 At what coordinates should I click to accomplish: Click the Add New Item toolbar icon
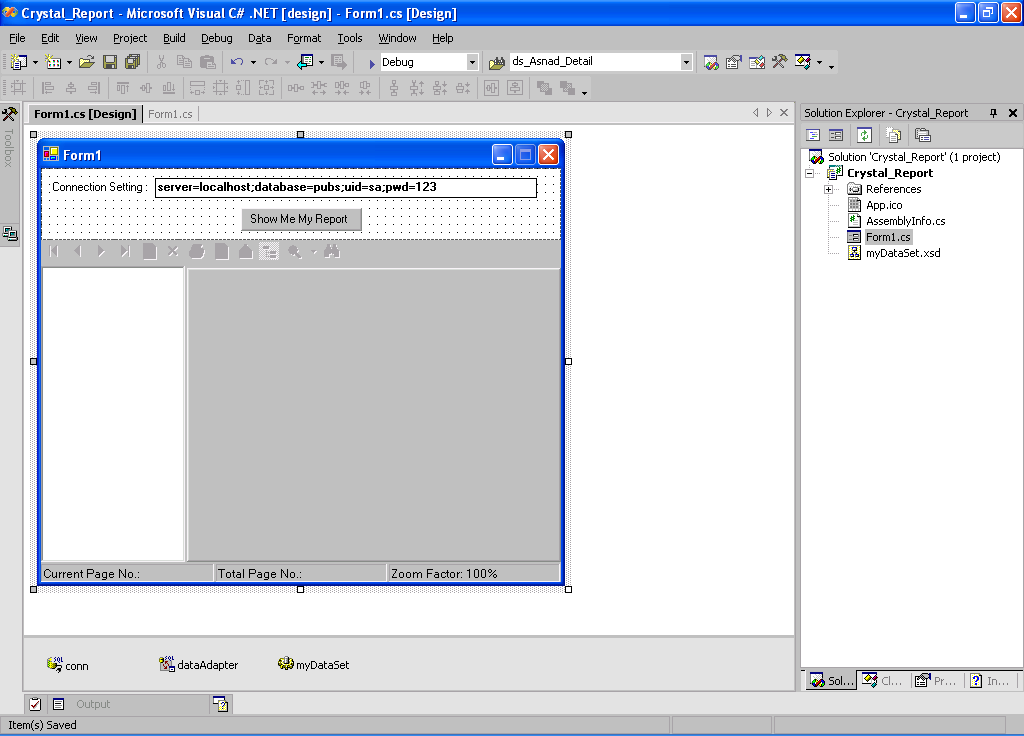pos(53,62)
